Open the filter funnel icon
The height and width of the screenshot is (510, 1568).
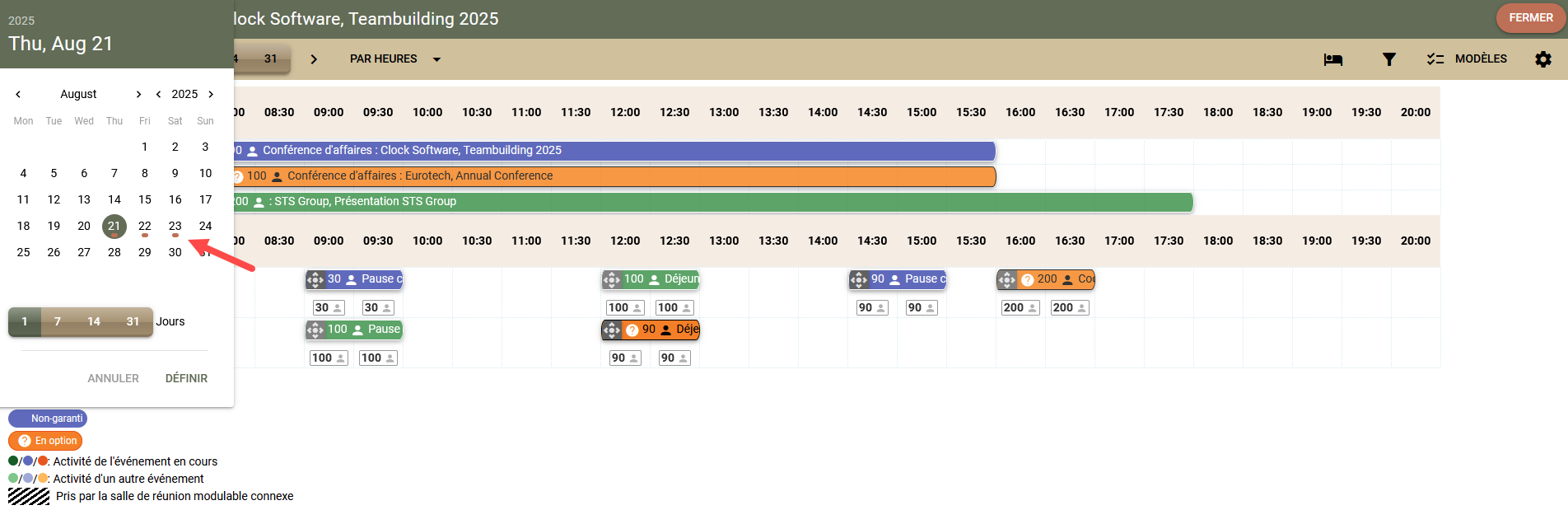pyautogui.click(x=1389, y=59)
